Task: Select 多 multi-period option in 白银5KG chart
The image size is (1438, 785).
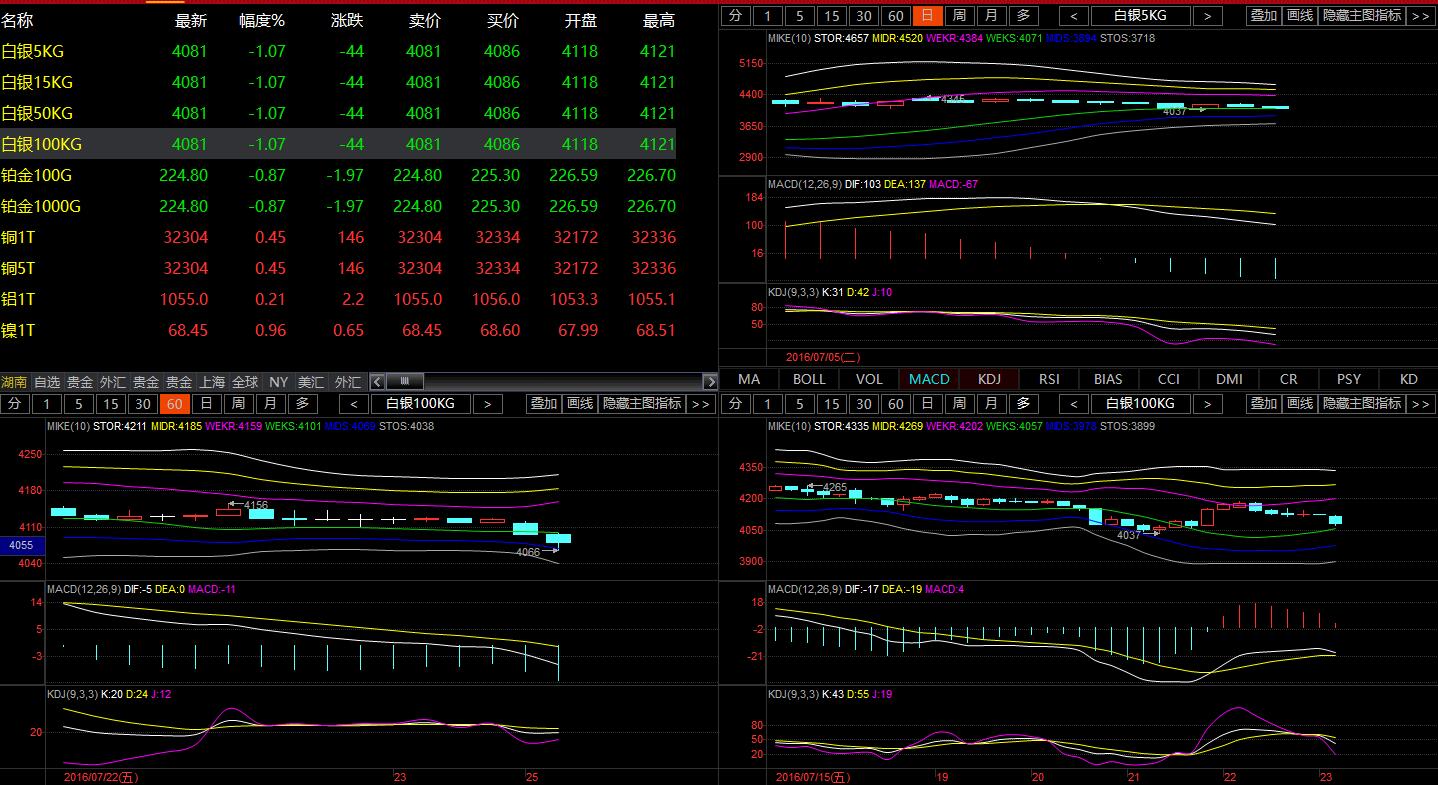Action: (1022, 15)
